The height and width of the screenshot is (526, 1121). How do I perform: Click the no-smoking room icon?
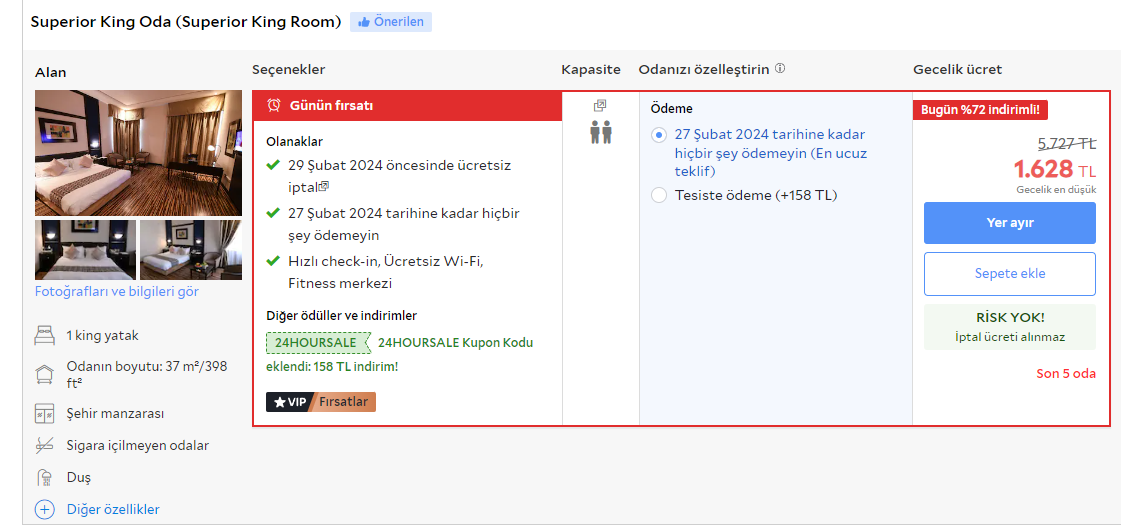pos(44,445)
